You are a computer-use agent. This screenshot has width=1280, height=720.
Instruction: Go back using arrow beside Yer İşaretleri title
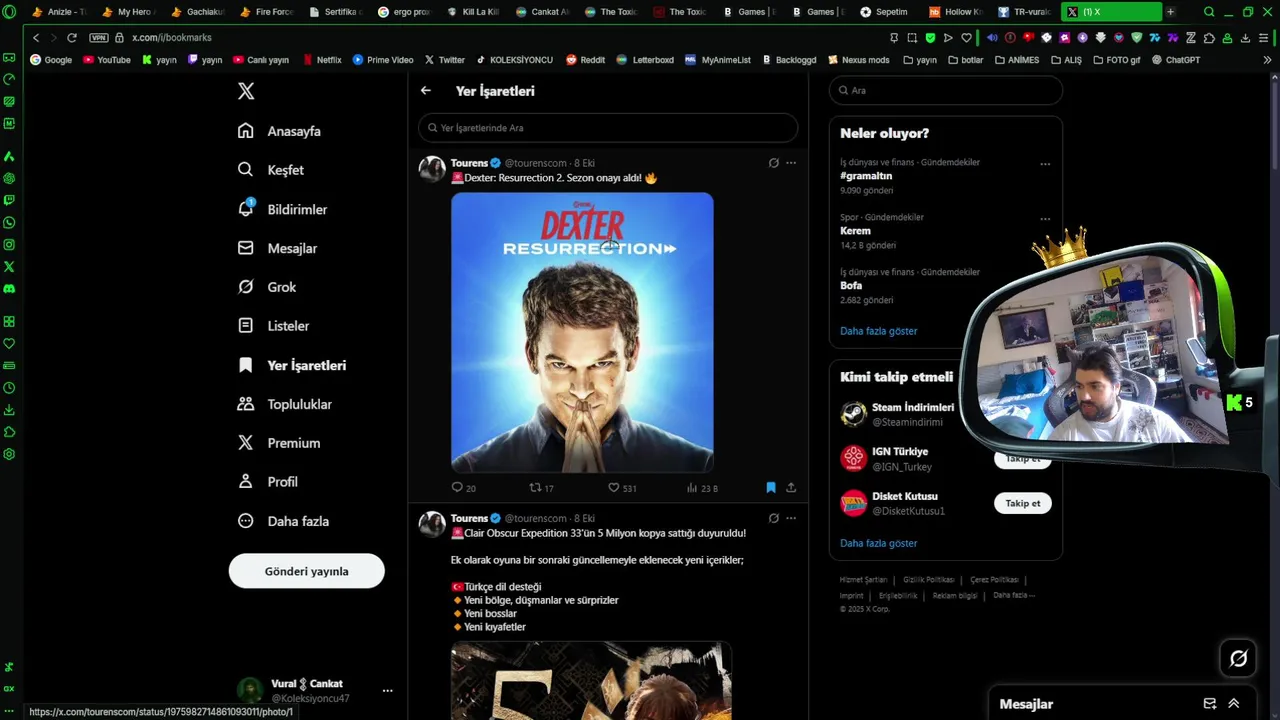[x=426, y=91]
